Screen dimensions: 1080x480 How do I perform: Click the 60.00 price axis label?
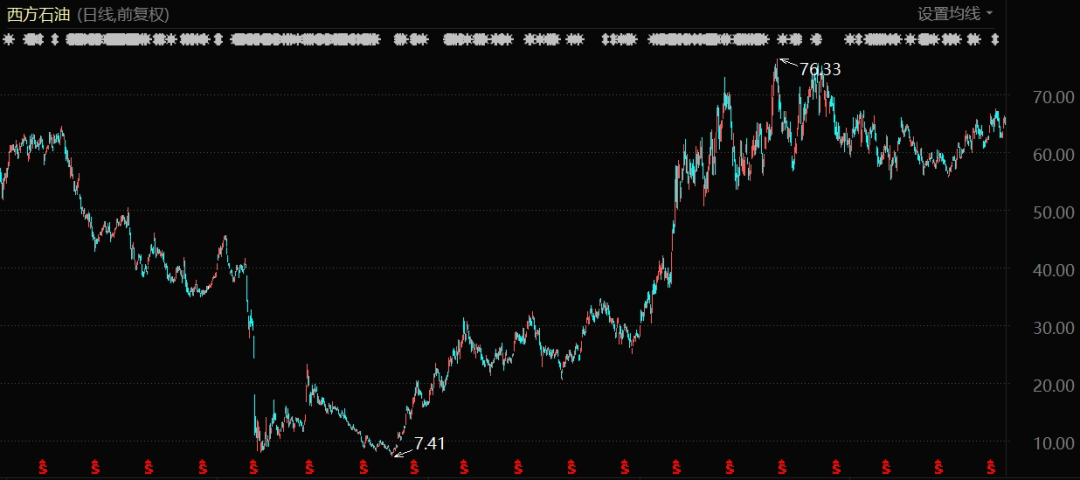[1056, 155]
